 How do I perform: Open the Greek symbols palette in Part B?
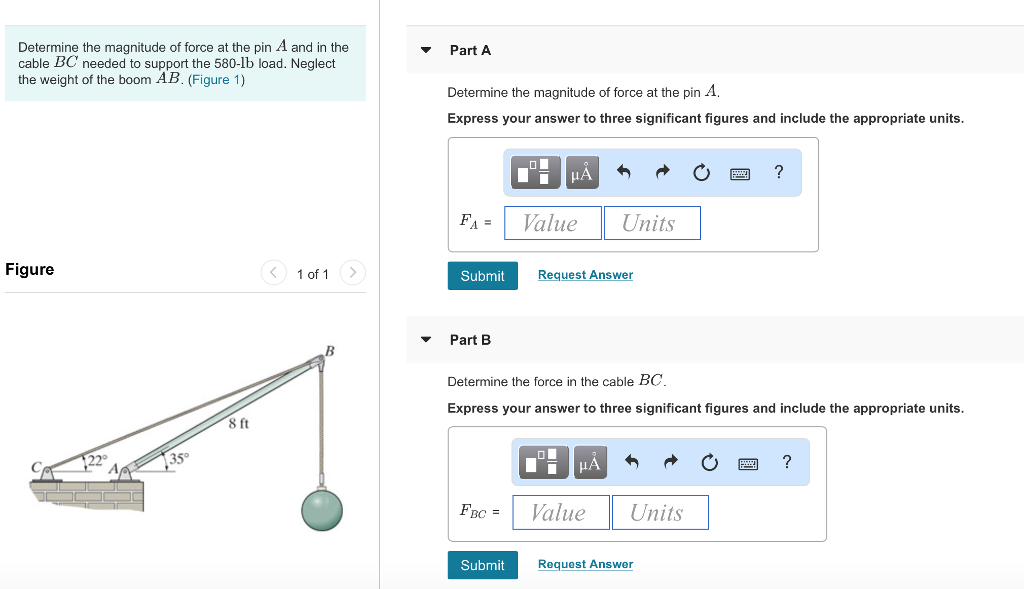[x=589, y=462]
